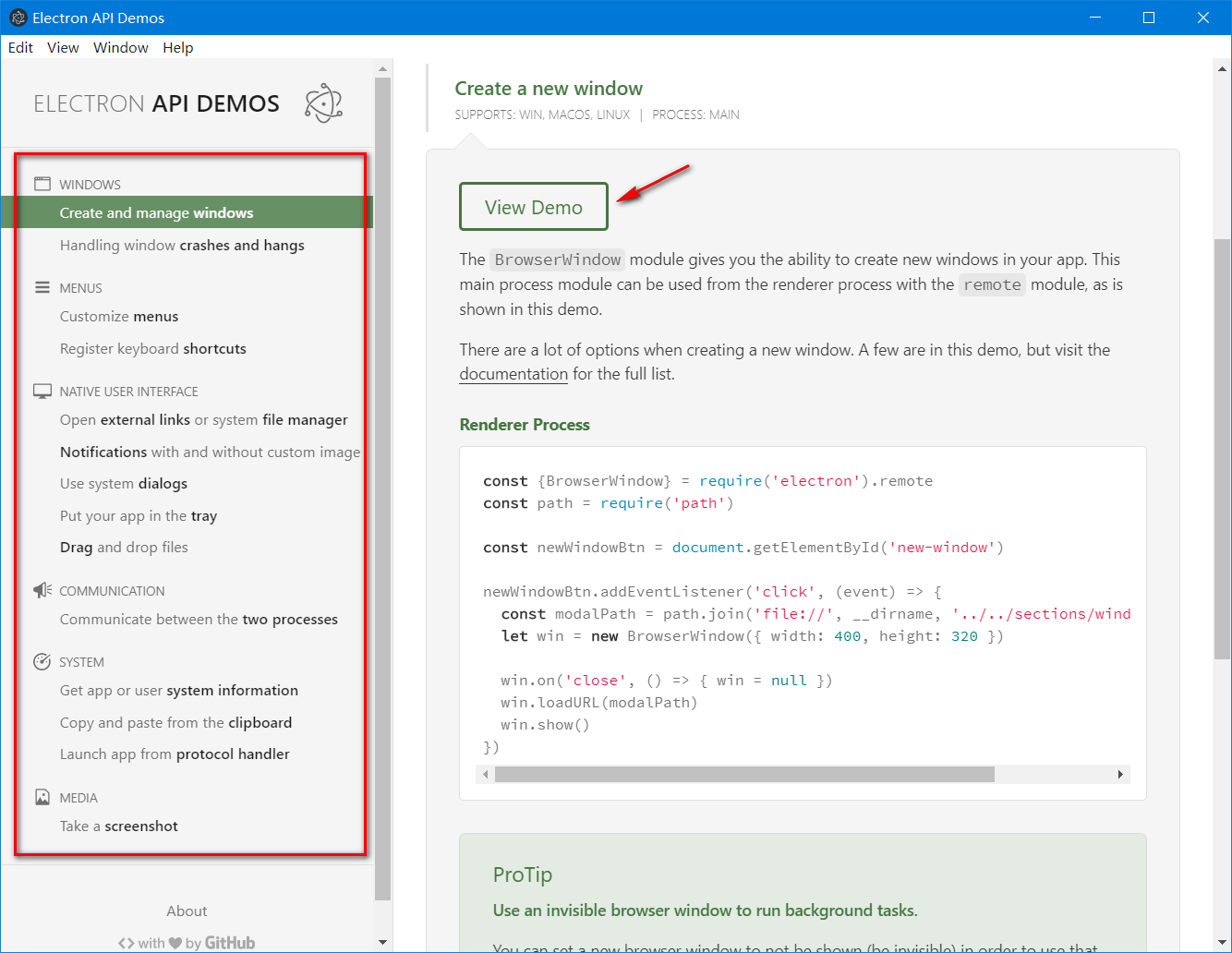Click the code brackets icon in sidebar footer
Screen dimensions: 1232x953
coord(127,943)
